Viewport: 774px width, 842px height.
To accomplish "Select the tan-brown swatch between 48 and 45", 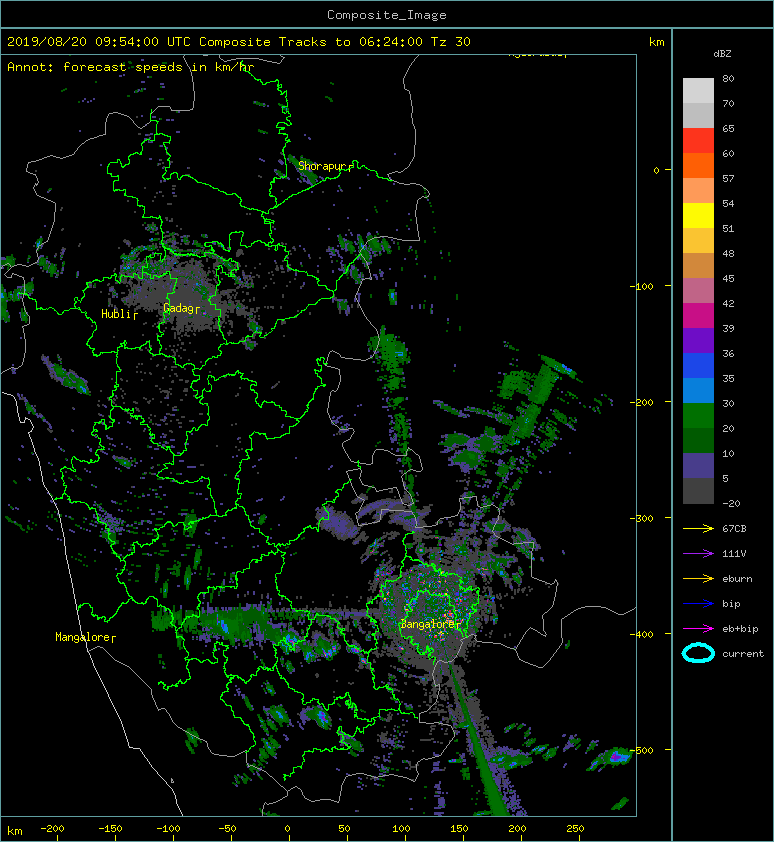I will click(x=698, y=266).
